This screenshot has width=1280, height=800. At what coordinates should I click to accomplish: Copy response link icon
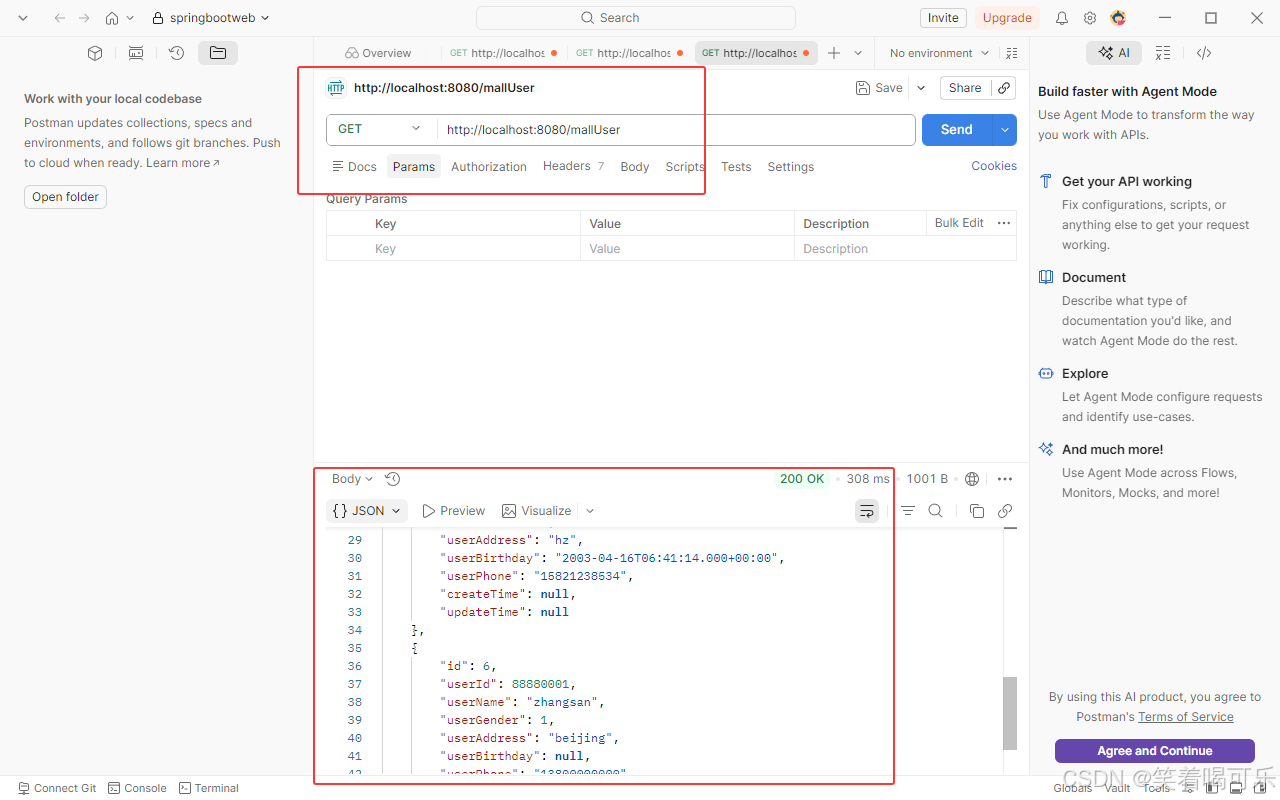click(x=1005, y=511)
